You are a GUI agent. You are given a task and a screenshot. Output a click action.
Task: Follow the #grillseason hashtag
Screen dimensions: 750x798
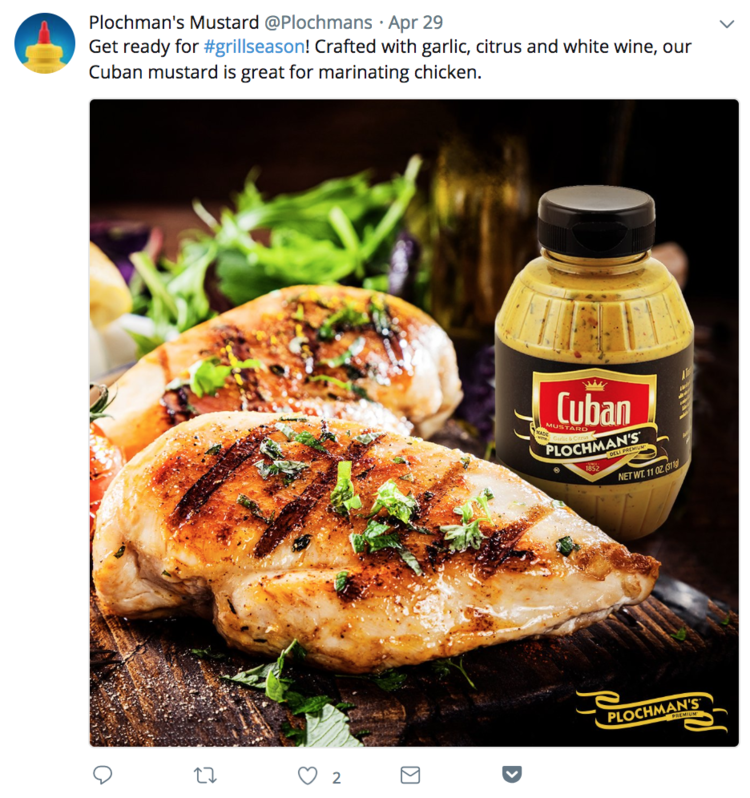click(x=254, y=47)
